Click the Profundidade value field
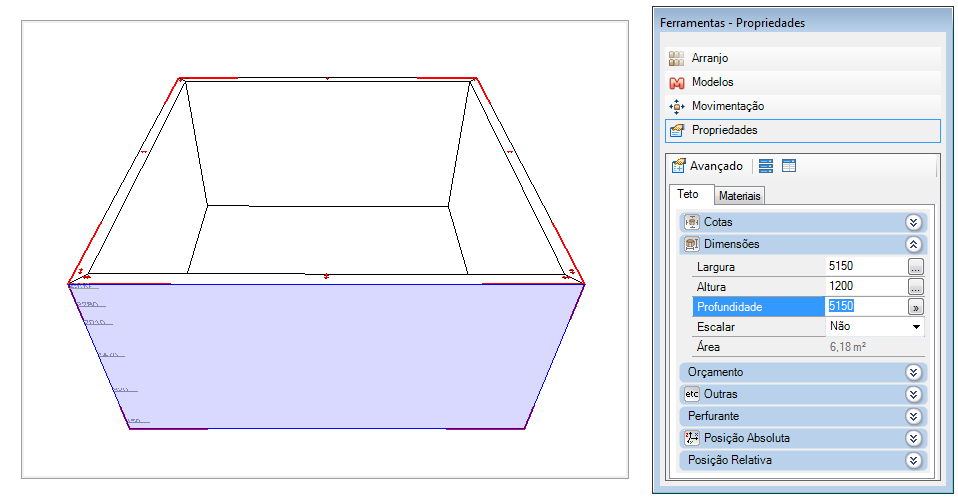958x501 pixels. point(866,306)
